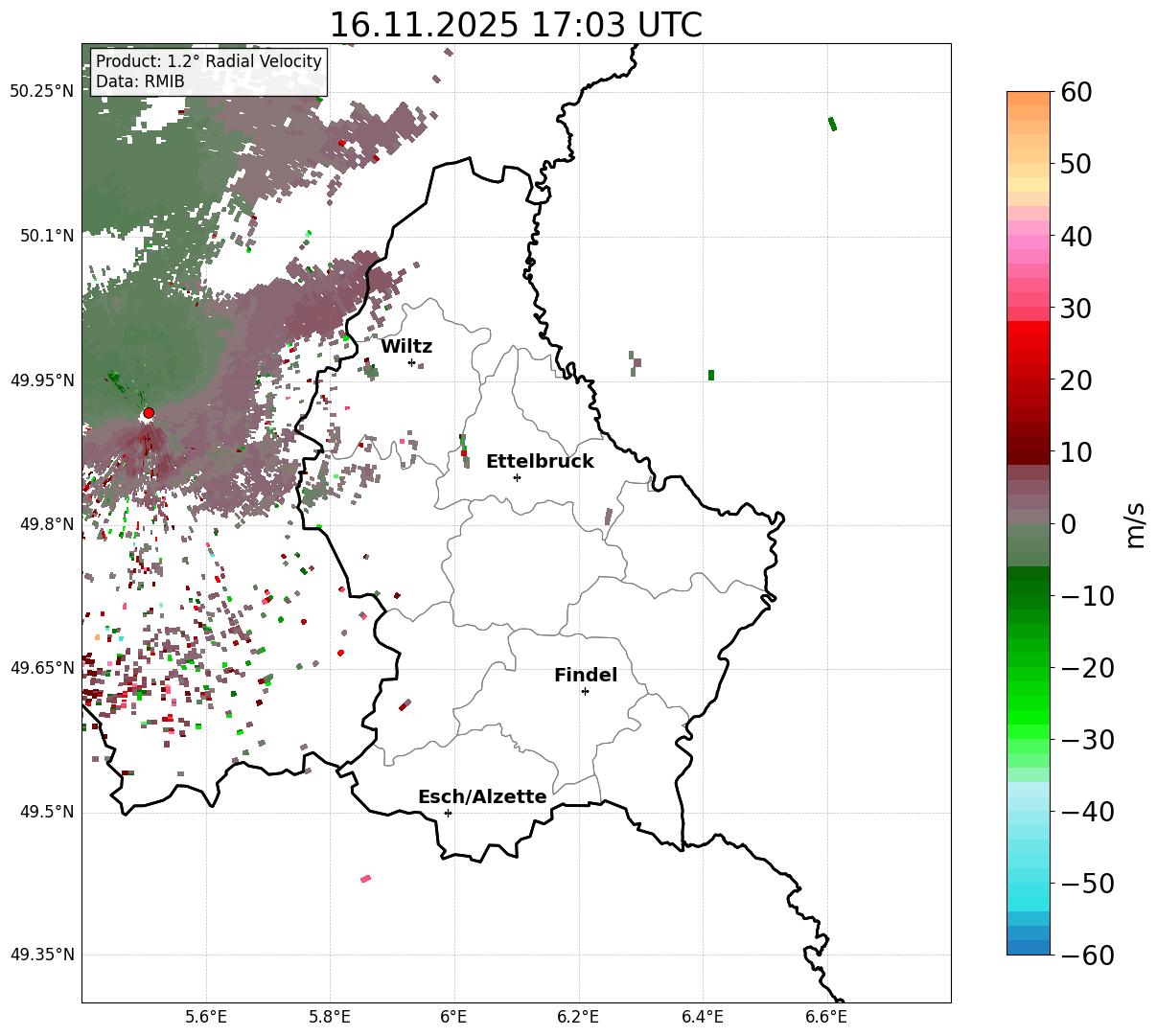The height and width of the screenshot is (1036, 1157).
Task: Click colorbar tick label −20
Action: tap(1087, 668)
